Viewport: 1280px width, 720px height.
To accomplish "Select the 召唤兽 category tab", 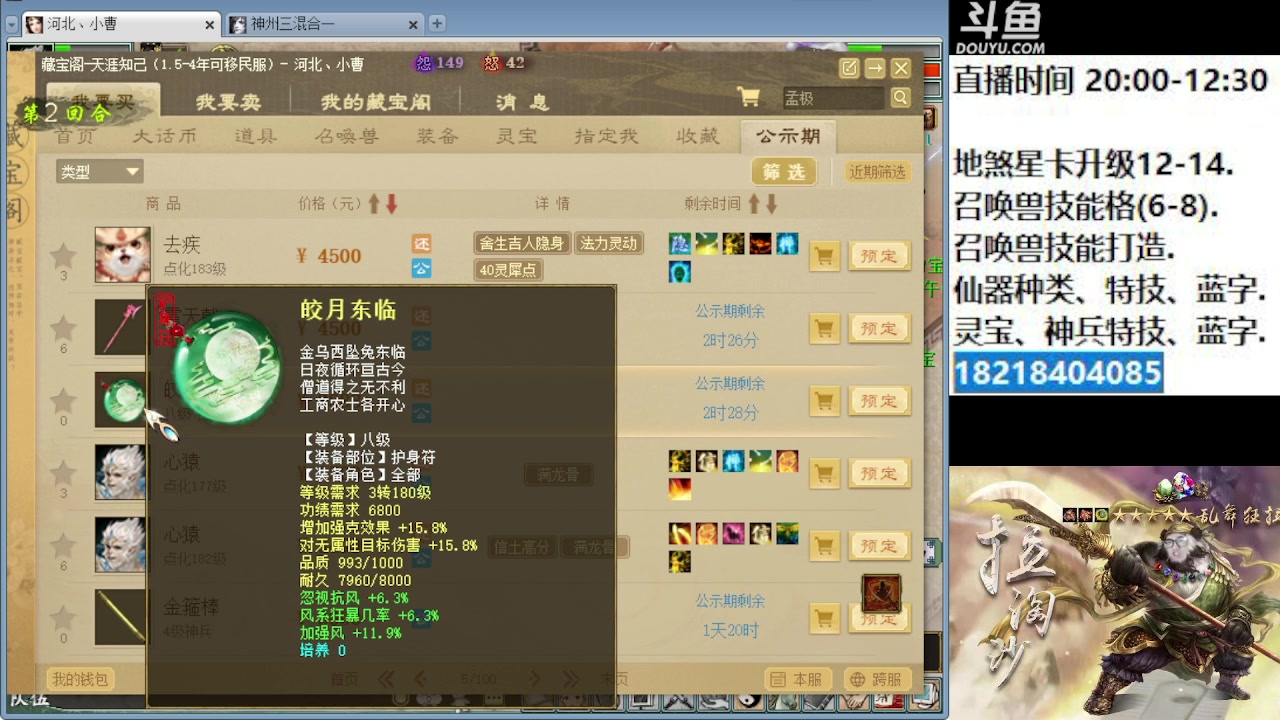I will (346, 136).
